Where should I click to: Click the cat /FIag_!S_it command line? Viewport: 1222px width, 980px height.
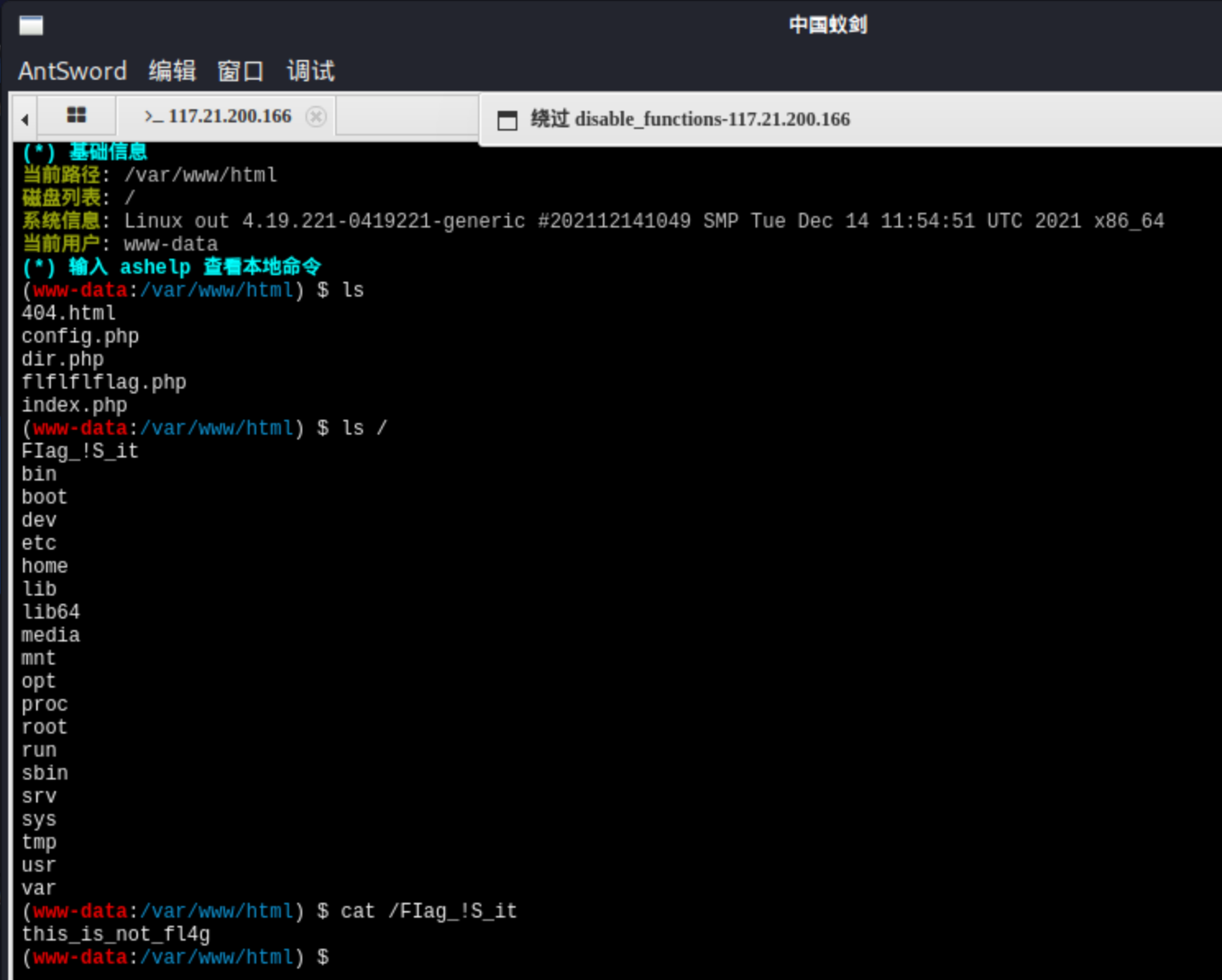coord(269,911)
